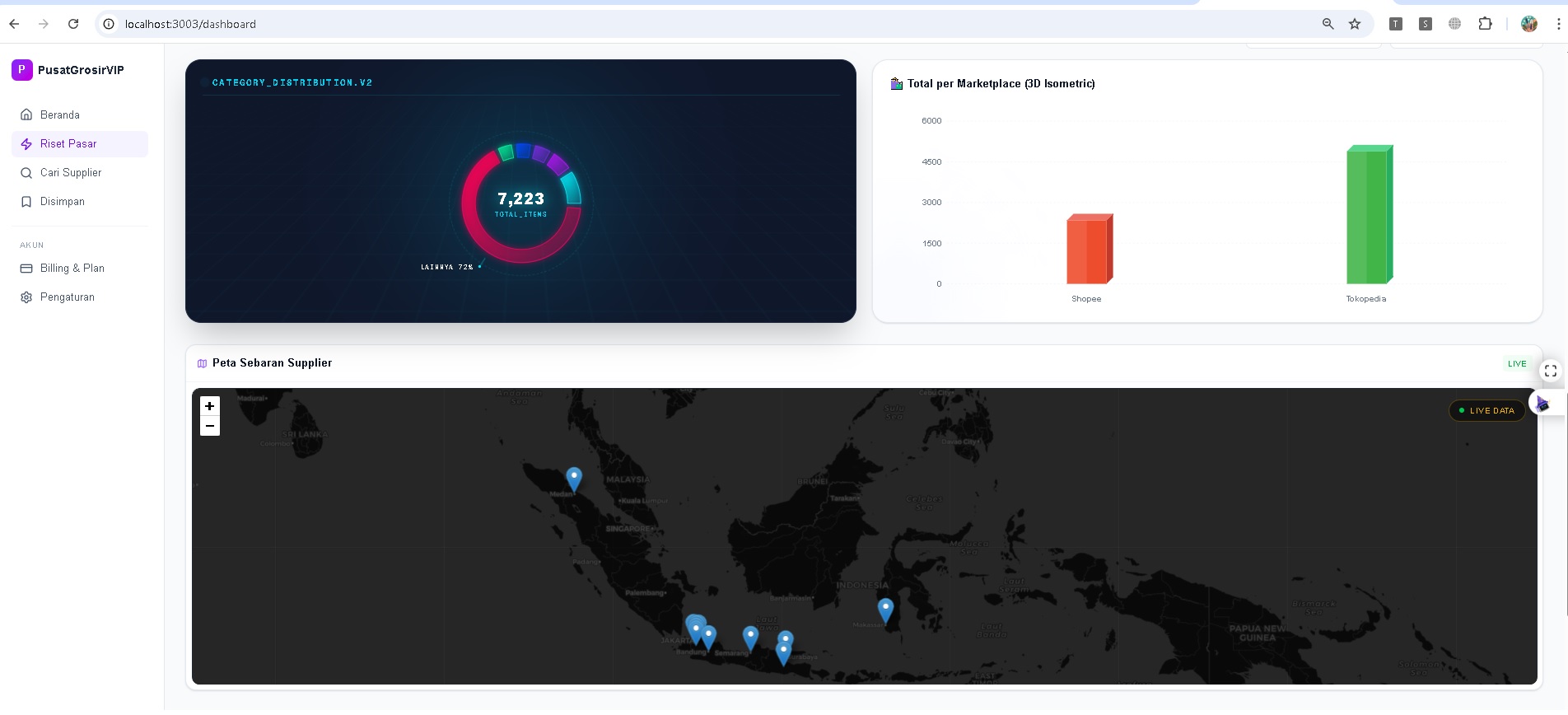The image size is (1568, 715).
Task: Click the Makassar map marker pin
Action: 885,609
